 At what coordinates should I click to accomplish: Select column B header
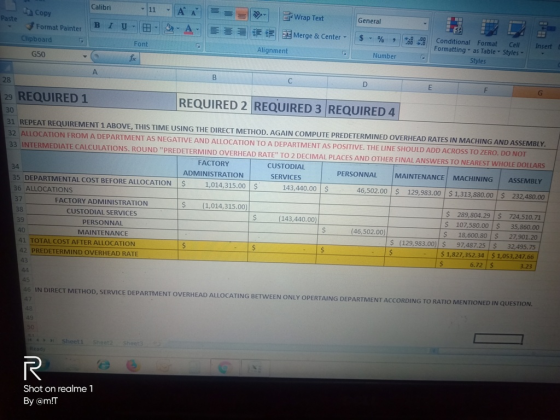(214, 77)
